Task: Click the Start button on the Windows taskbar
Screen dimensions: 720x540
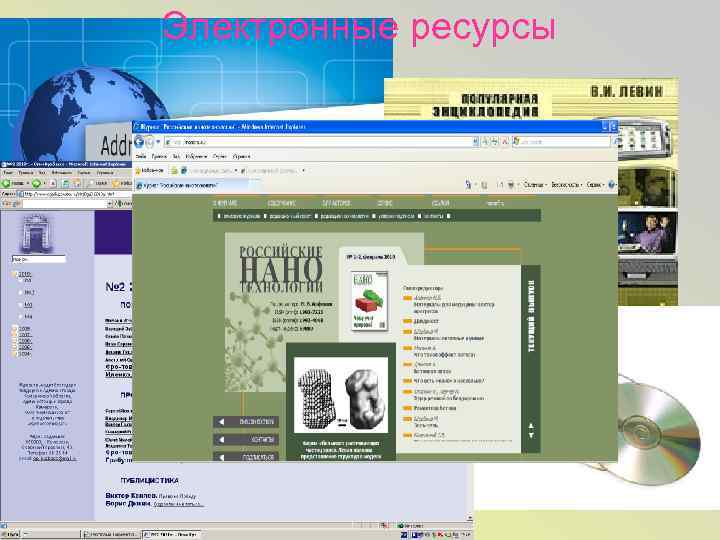Action: [x=10, y=534]
